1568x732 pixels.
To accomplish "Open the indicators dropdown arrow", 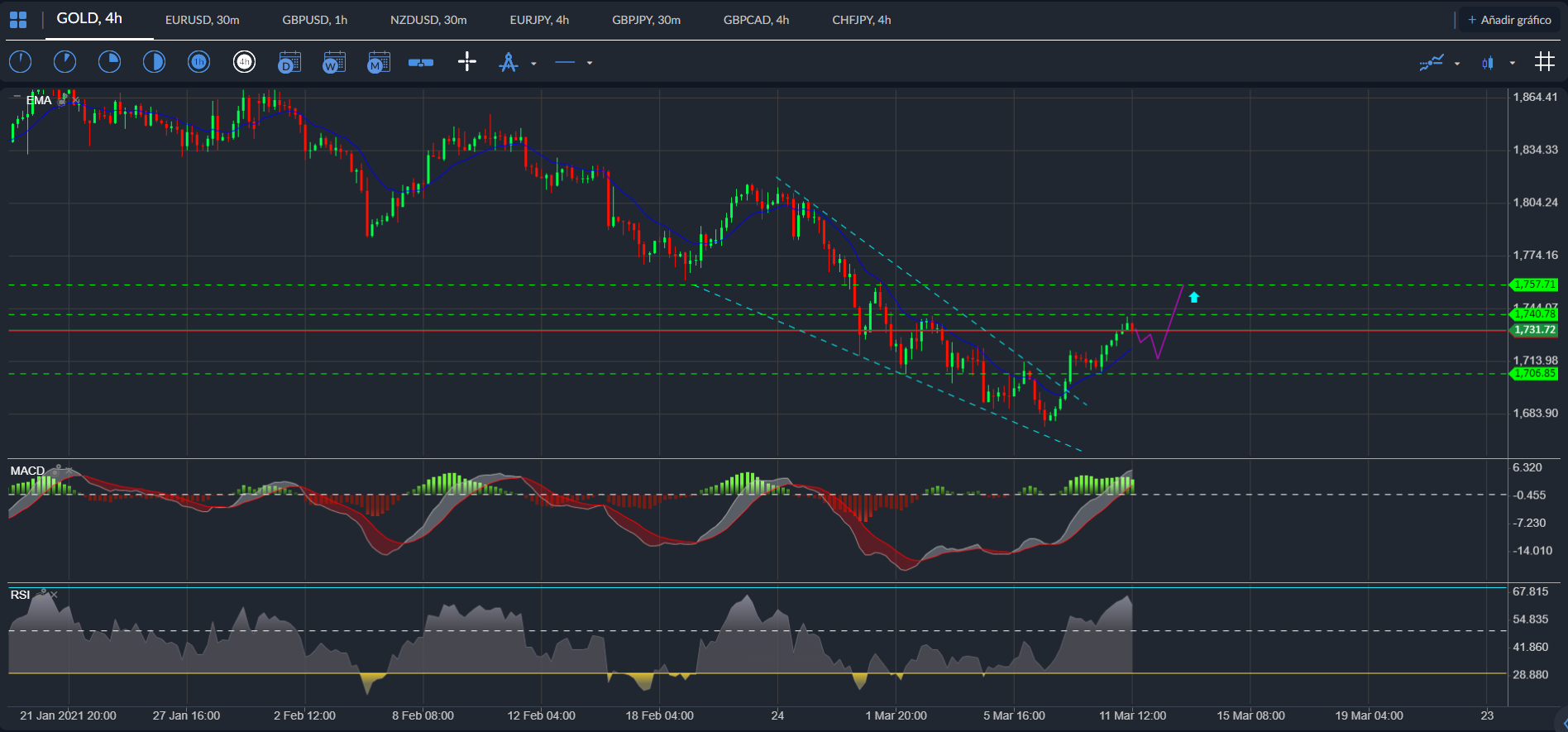I will click(1457, 63).
